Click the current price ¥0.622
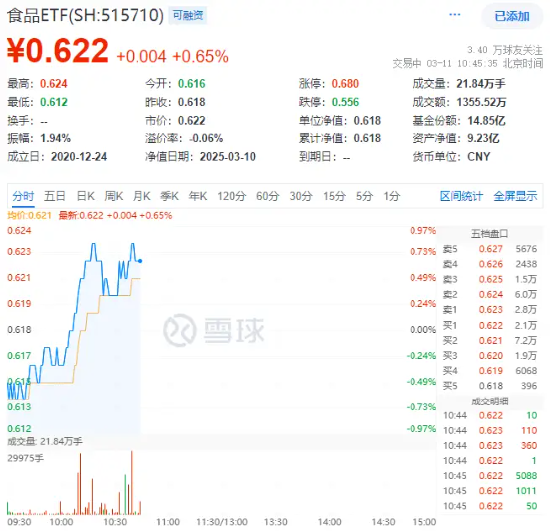Screen dimensions: 550x532 pyautogui.click(x=58, y=51)
